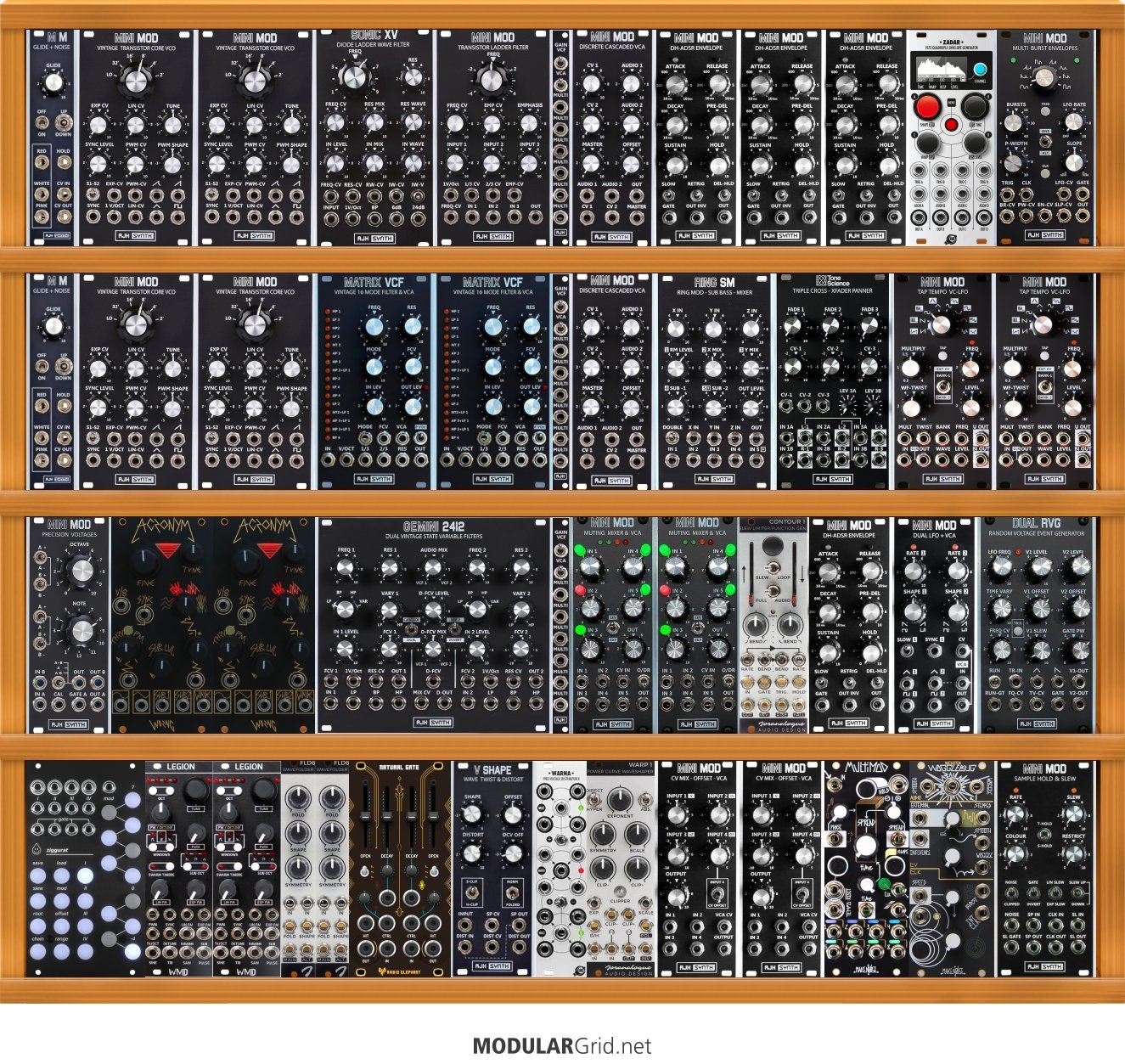This screenshot has width=1125, height=1064.
Task: Click the large black encoder knob on Zadar
Action: (x=976, y=106)
